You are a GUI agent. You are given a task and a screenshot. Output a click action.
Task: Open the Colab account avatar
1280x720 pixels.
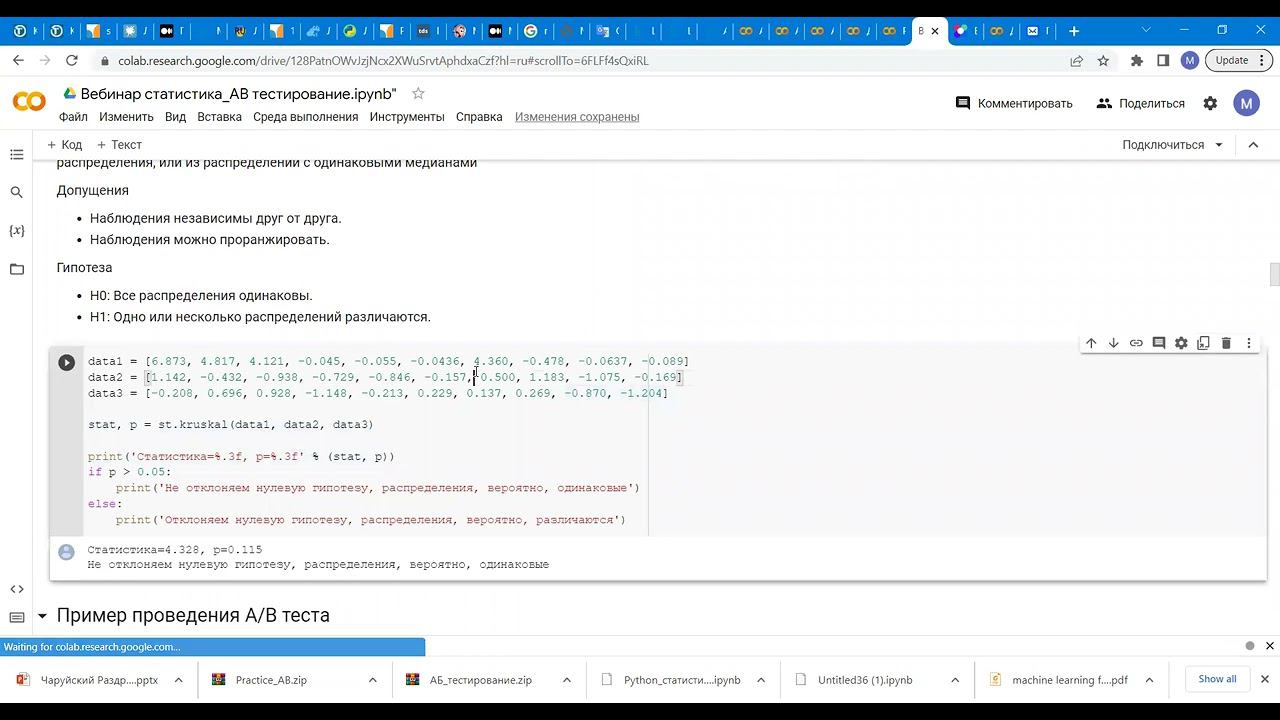click(x=1246, y=103)
